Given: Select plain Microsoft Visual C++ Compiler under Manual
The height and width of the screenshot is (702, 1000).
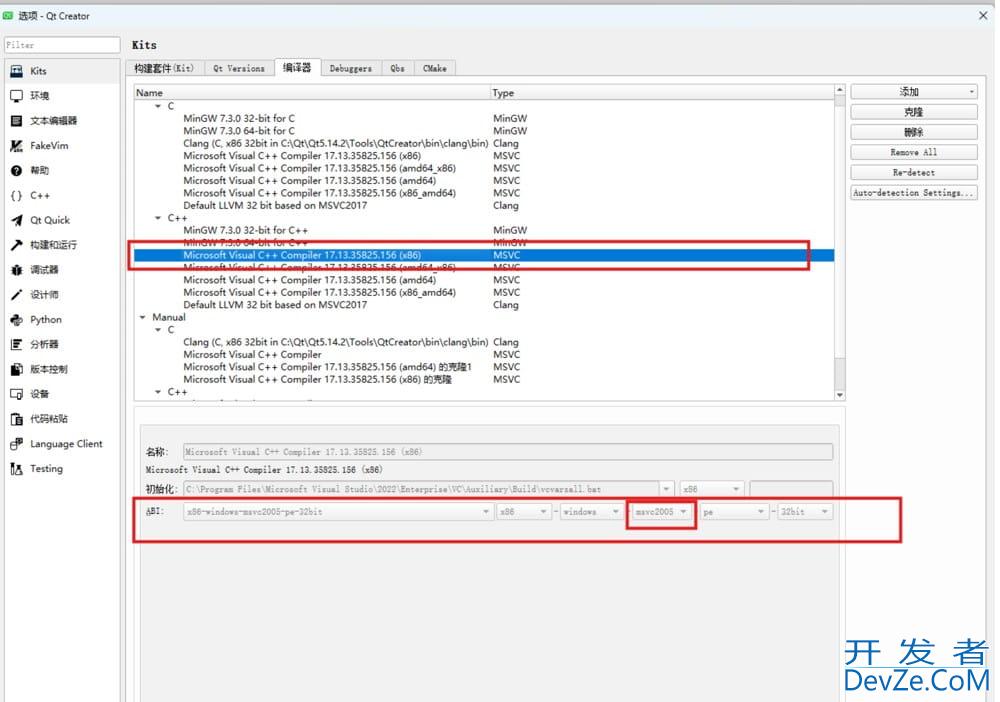Looking at the screenshot, I should 253,355.
